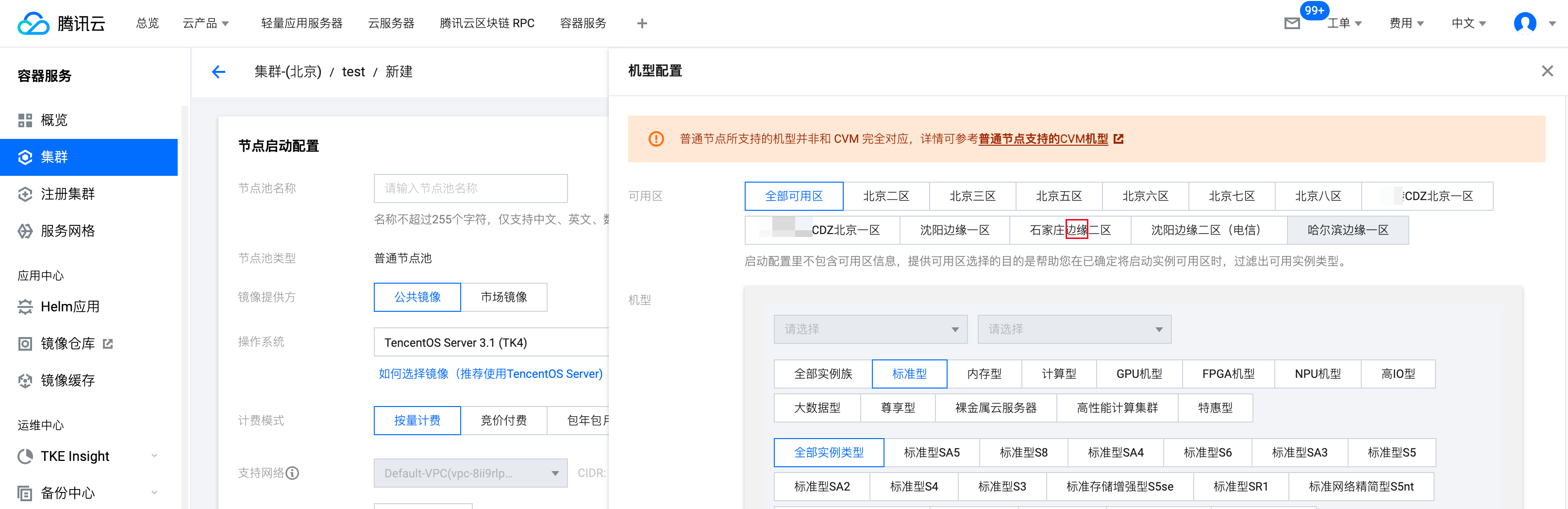Open the second 请选择 dropdown under 机型
The width and height of the screenshot is (1568, 509).
(x=1074, y=329)
